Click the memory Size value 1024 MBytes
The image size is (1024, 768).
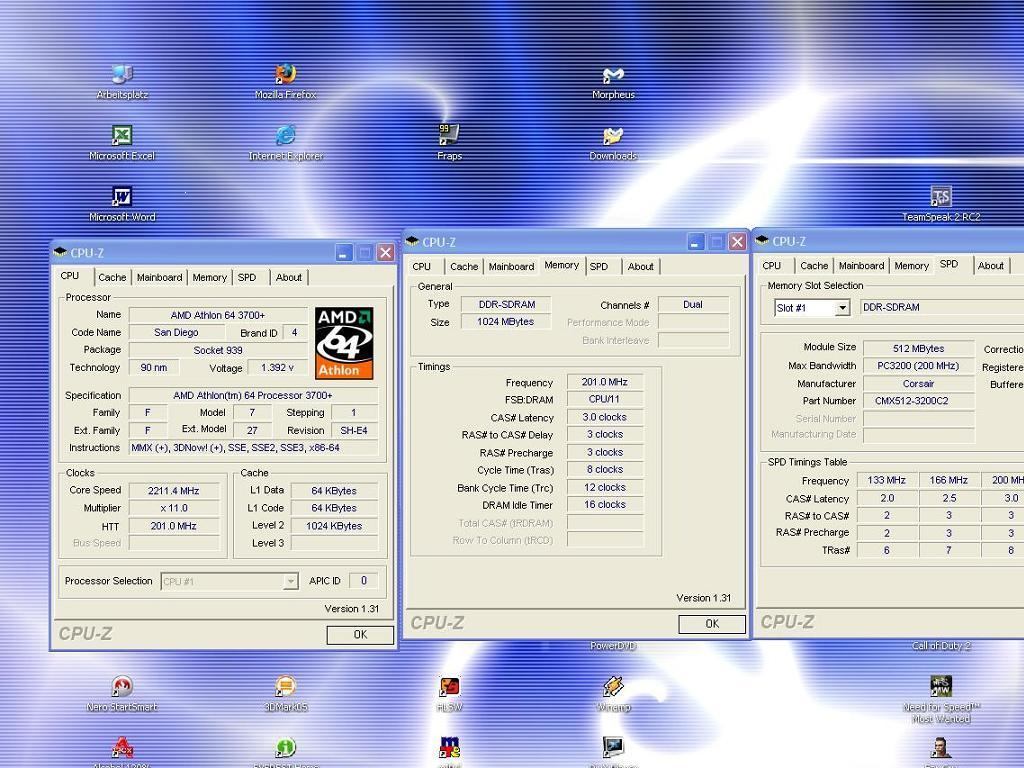pos(505,322)
